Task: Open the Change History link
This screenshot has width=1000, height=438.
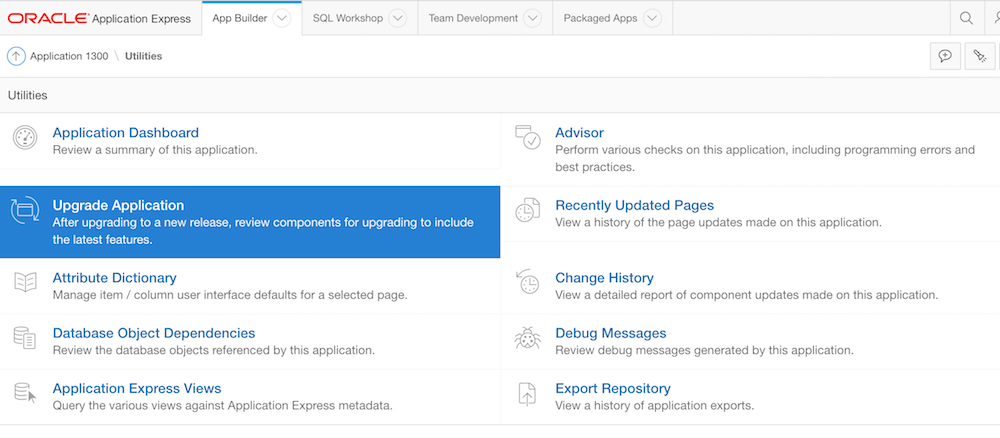Action: tap(604, 278)
